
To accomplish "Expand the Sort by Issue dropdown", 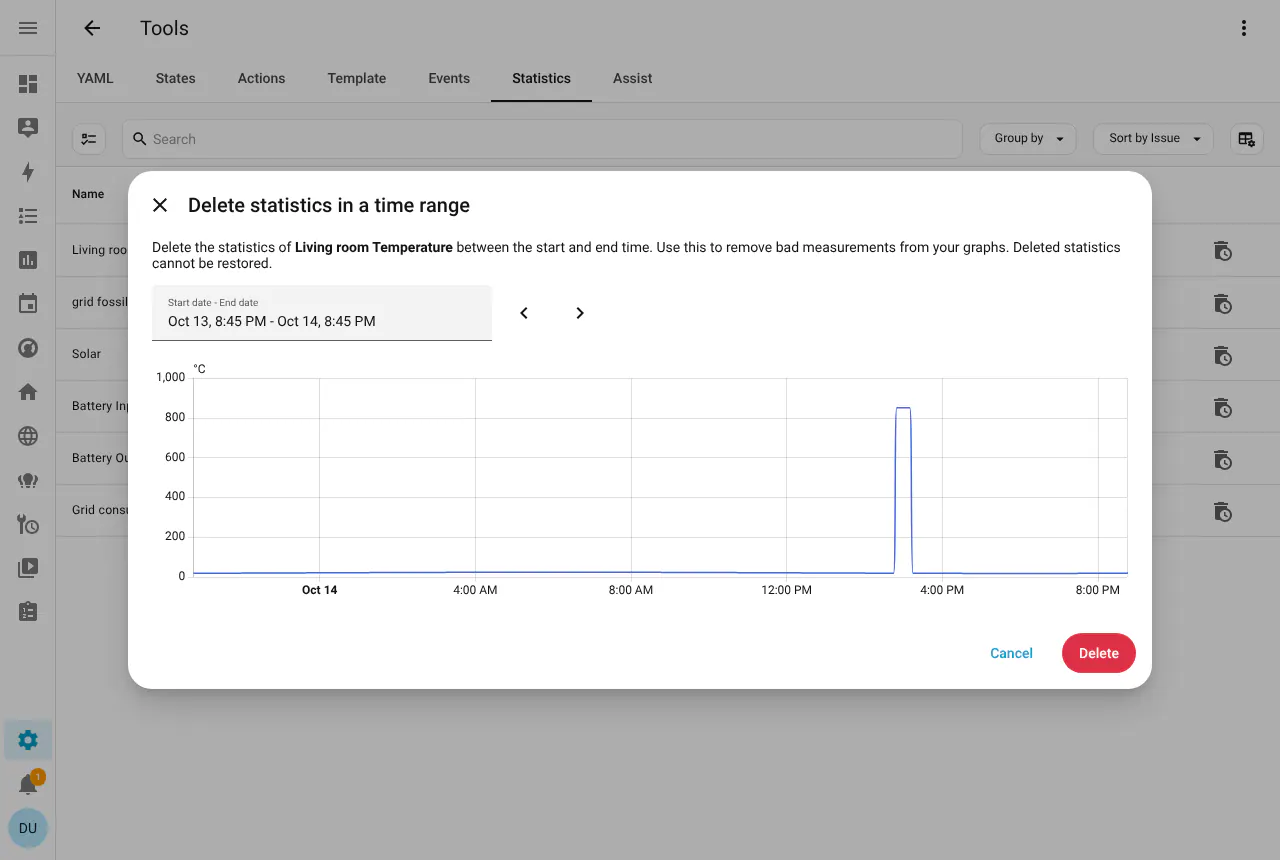I will pyautogui.click(x=1154, y=139).
